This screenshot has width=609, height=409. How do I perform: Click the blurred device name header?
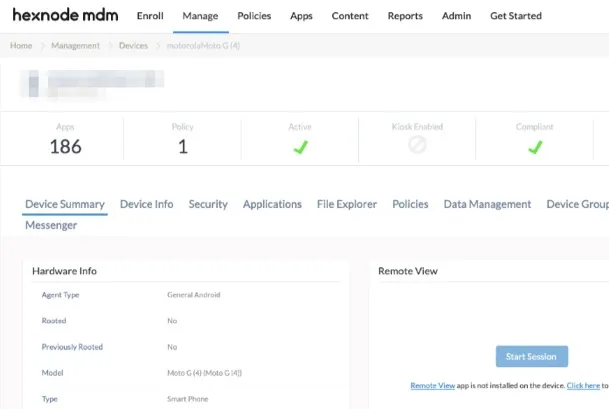tap(92, 84)
